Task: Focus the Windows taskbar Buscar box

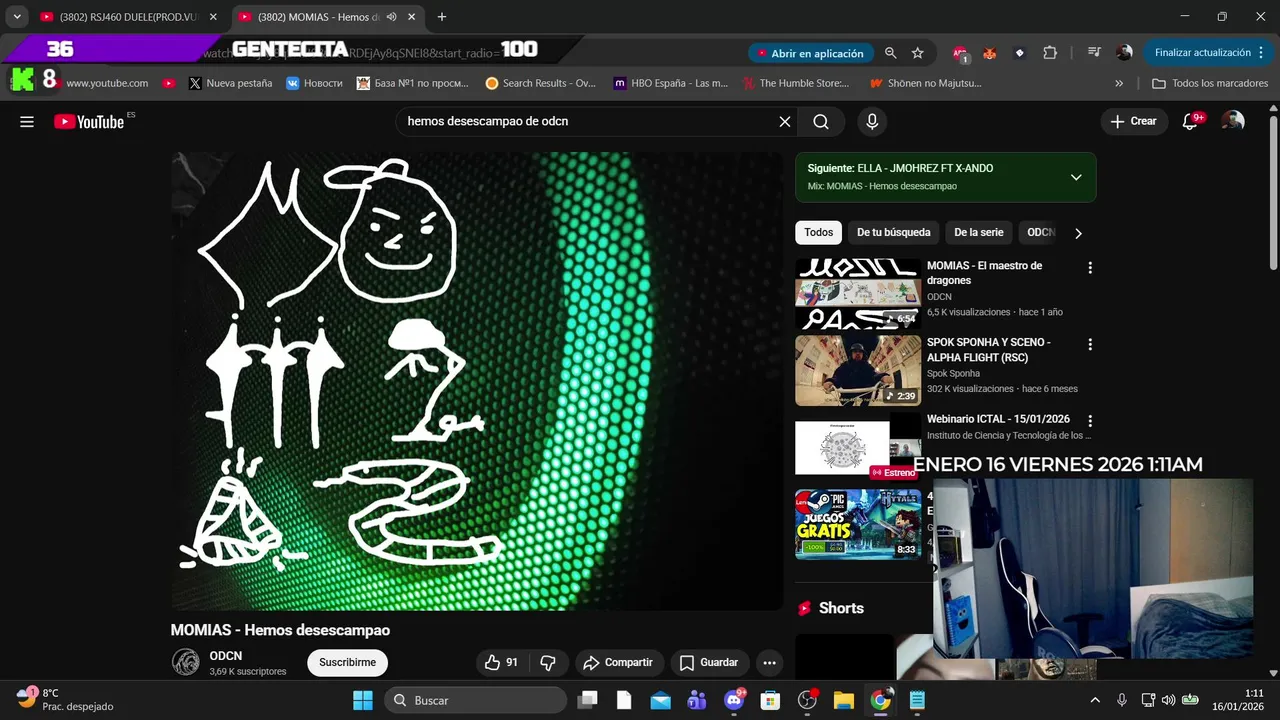Action: coord(475,700)
